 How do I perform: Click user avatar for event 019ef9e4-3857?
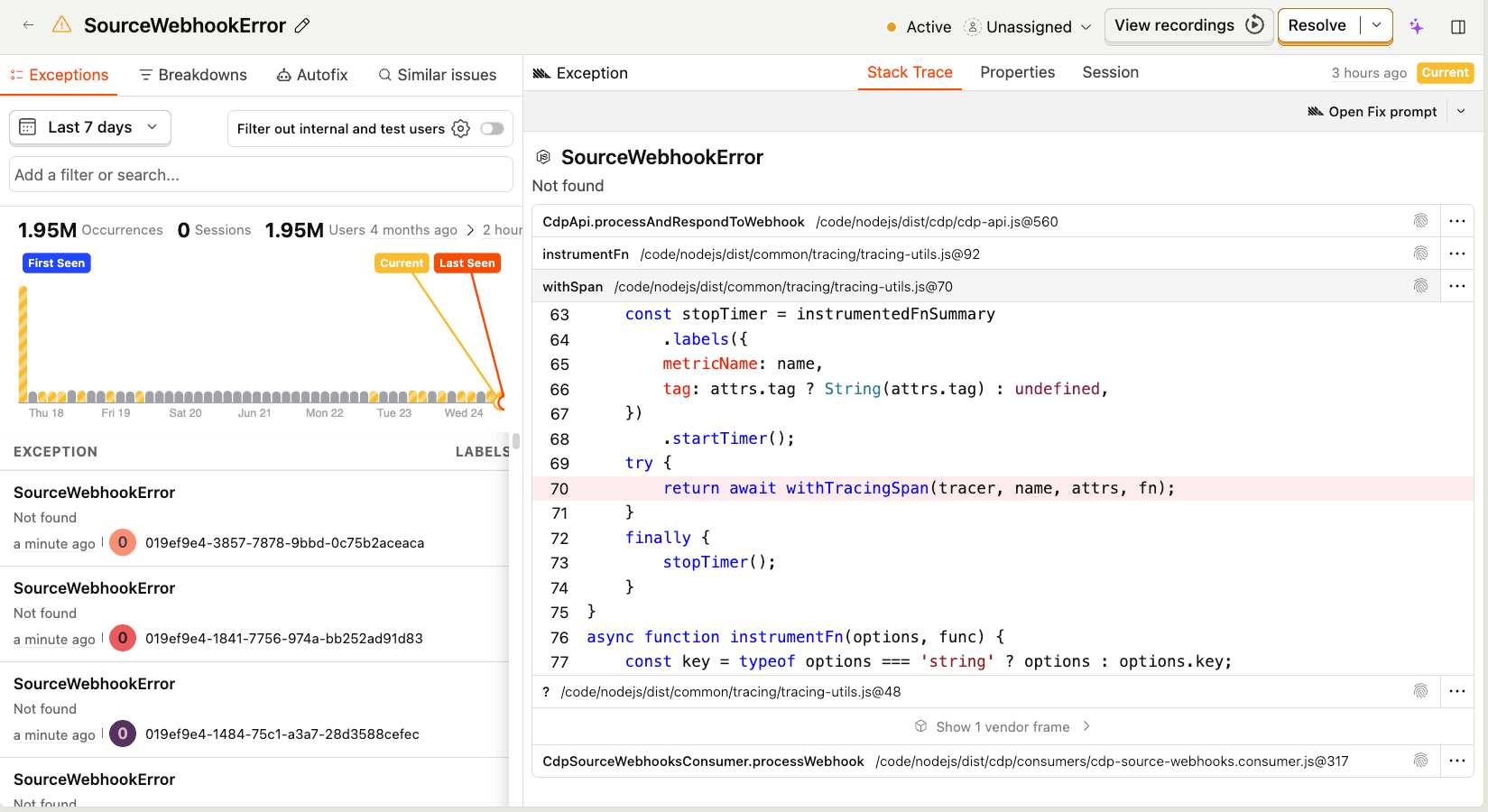click(x=123, y=542)
